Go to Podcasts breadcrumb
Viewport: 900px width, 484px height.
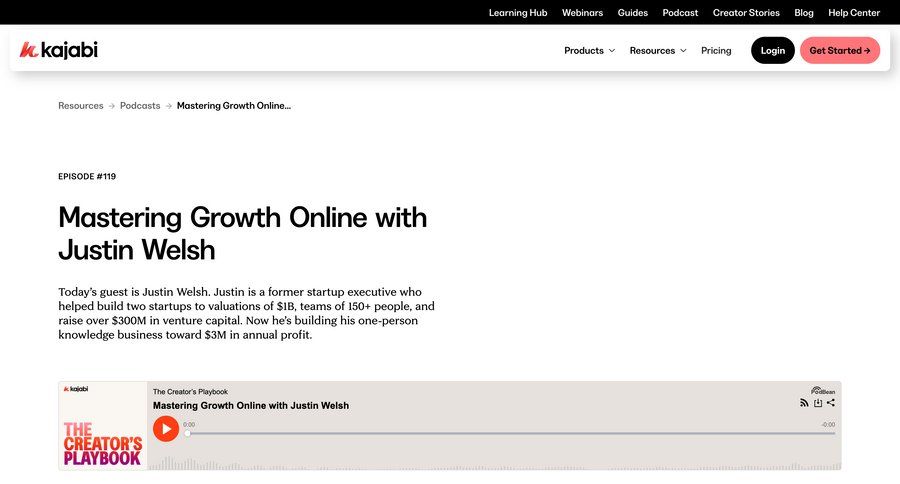(140, 106)
